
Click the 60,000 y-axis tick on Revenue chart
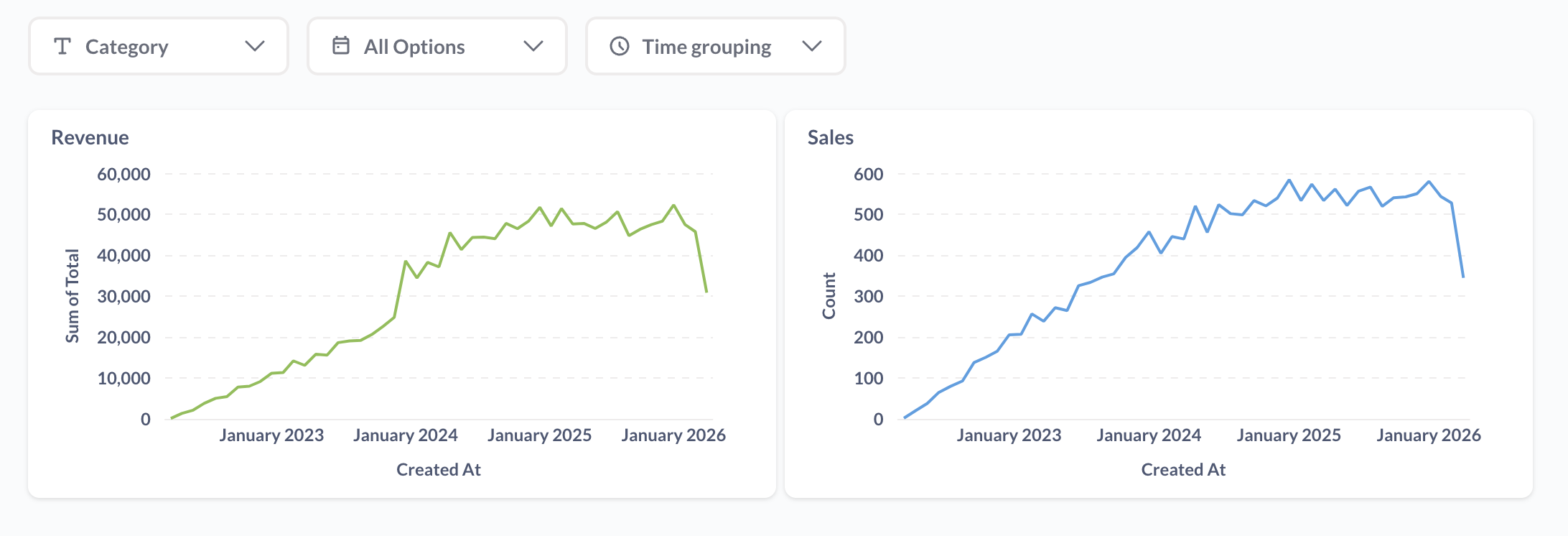(123, 175)
